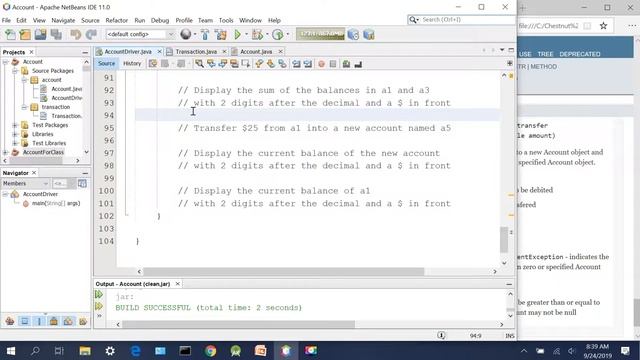Run the project with green play icon
The image size is (640, 360).
point(238,35)
